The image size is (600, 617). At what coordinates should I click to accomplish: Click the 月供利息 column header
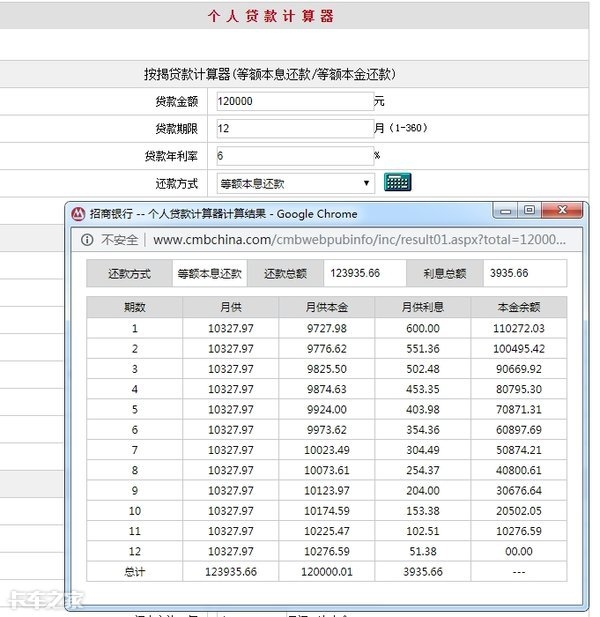tap(423, 307)
